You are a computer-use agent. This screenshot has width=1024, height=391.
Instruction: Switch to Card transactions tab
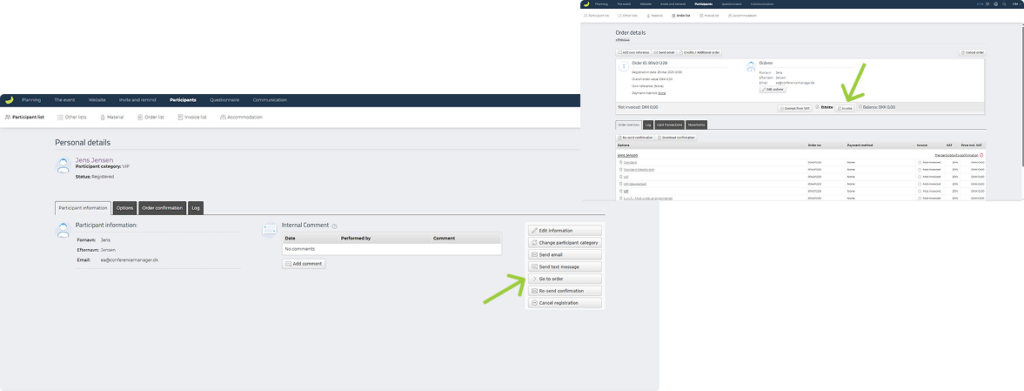click(x=669, y=124)
